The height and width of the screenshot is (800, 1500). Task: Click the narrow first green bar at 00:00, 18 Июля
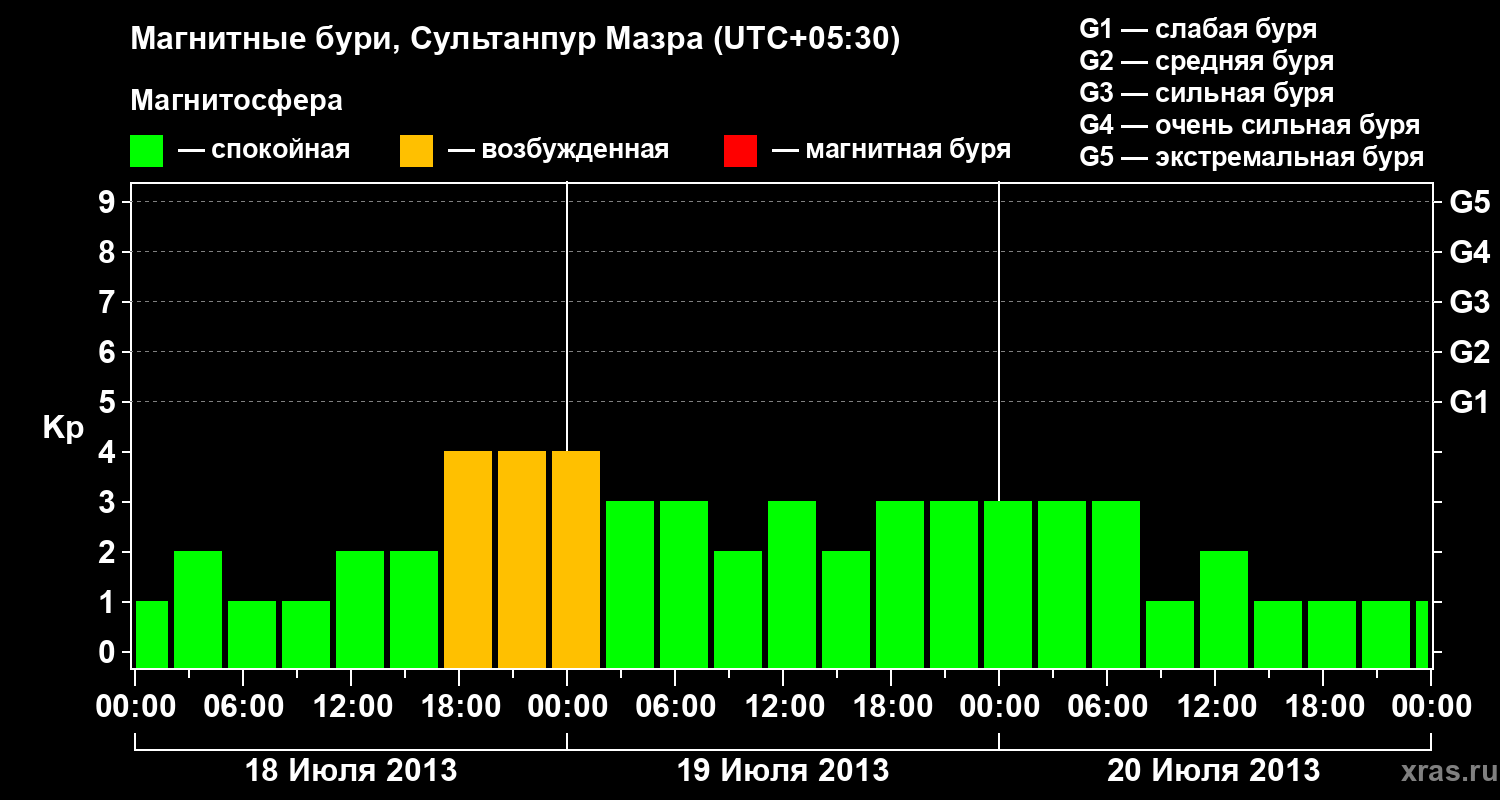(x=152, y=634)
